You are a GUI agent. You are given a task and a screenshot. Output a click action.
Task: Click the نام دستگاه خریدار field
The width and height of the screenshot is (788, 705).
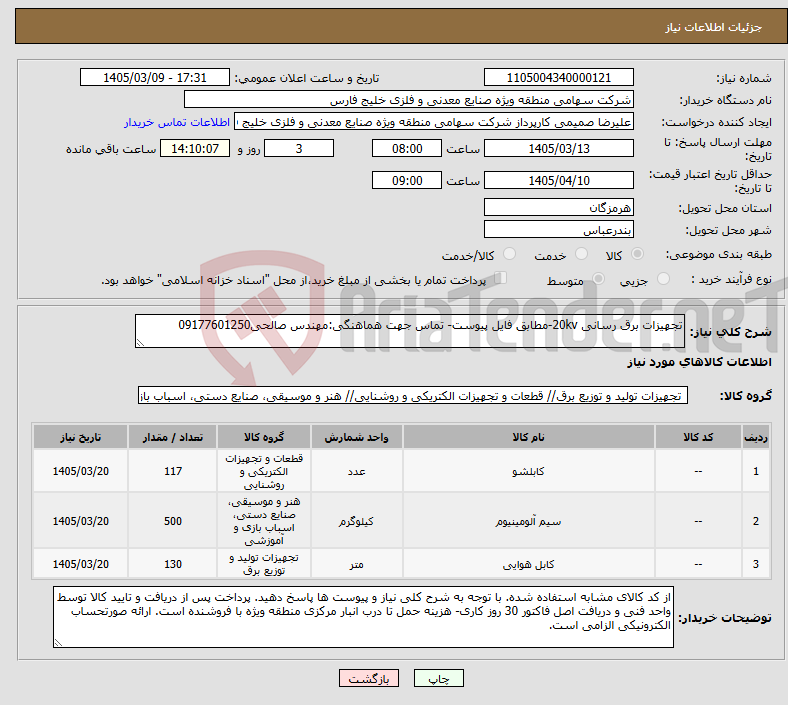(409, 99)
